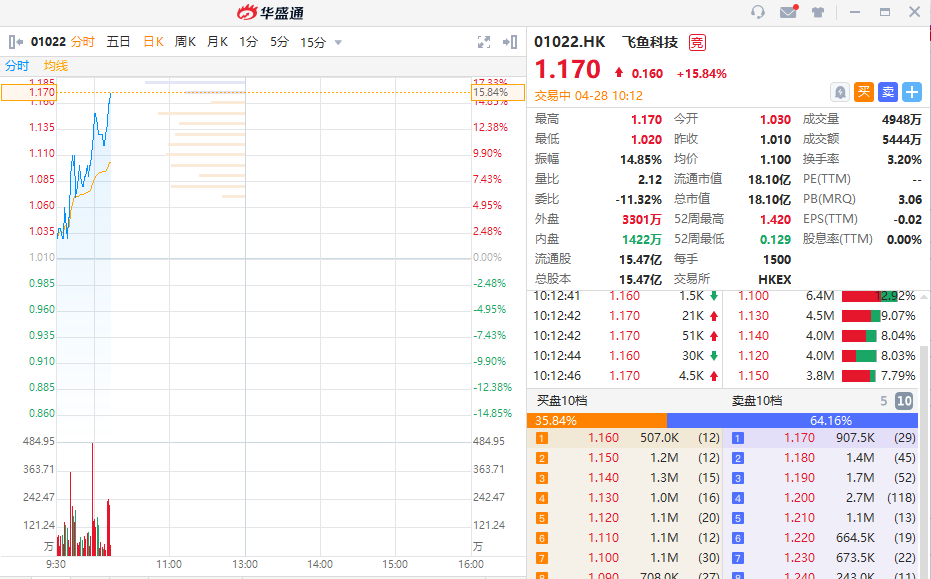Click the 成交量 4948万 value
This screenshot has width=931, height=579.
coord(901,119)
